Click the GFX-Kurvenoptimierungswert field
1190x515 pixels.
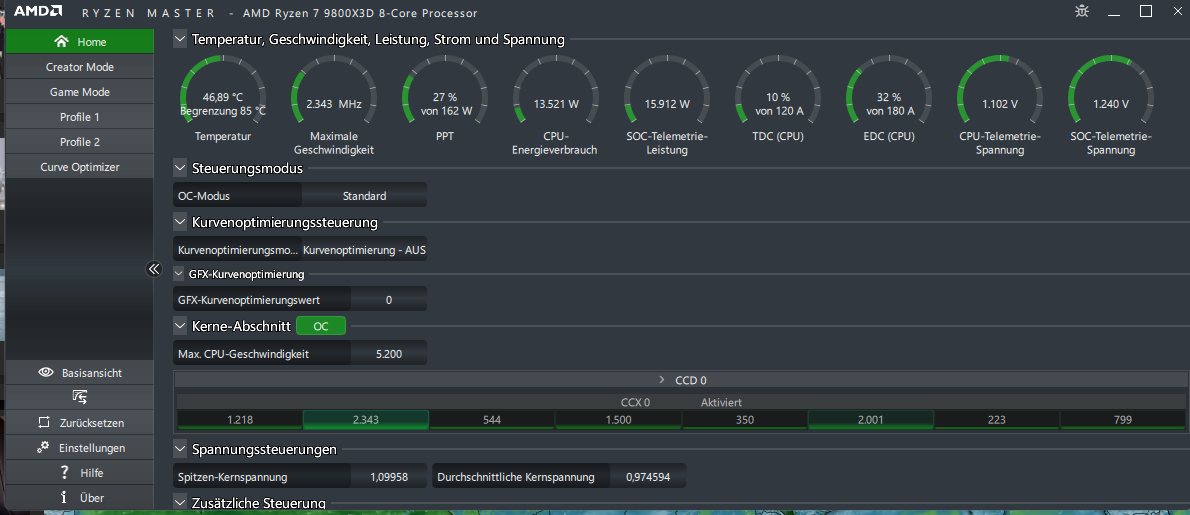pyautogui.click(x=389, y=300)
